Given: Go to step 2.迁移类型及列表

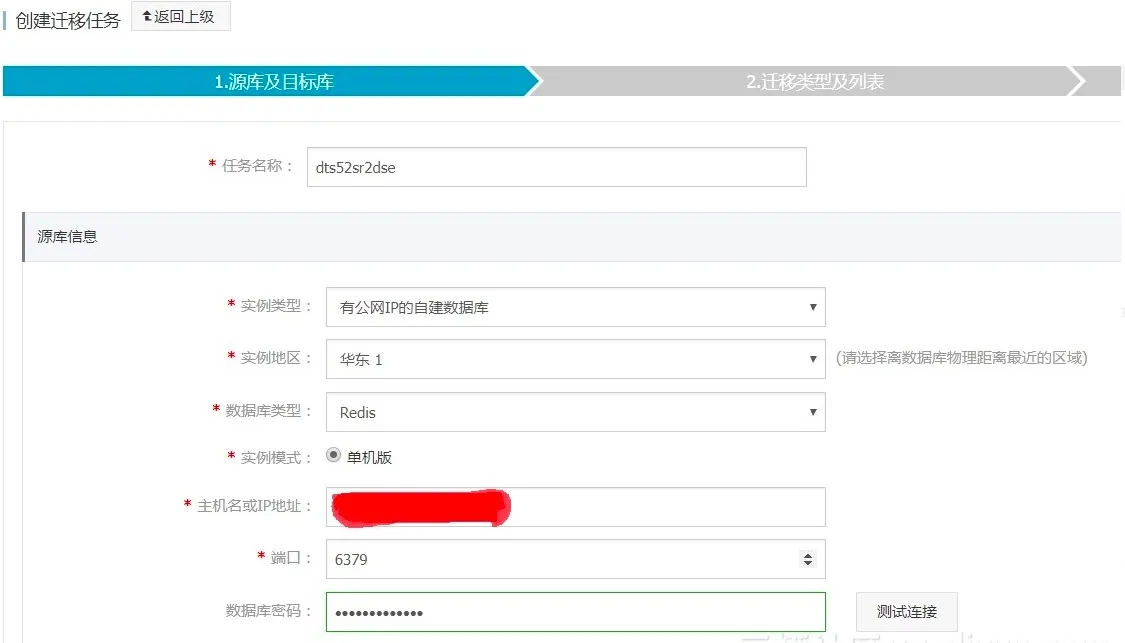Looking at the screenshot, I should click(814, 81).
